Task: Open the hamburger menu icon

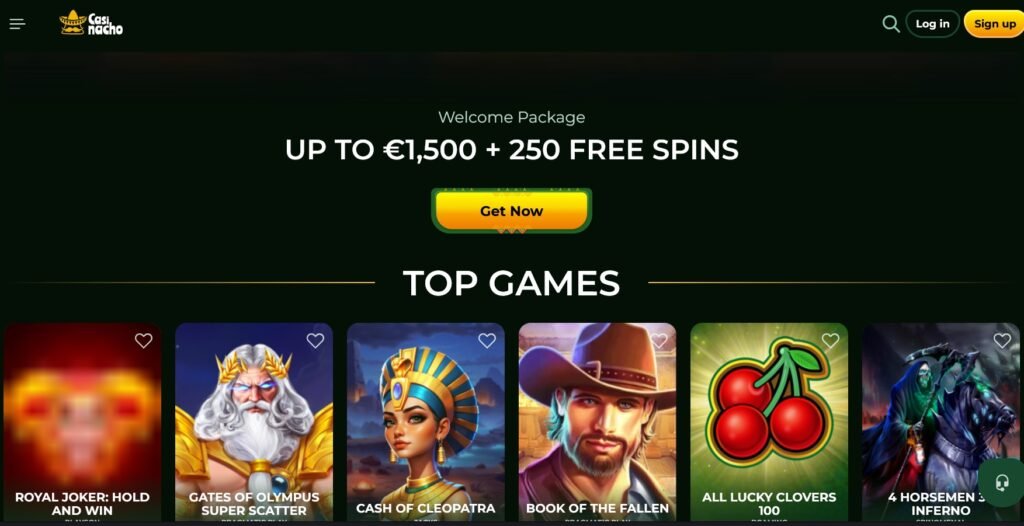Action: click(x=18, y=24)
